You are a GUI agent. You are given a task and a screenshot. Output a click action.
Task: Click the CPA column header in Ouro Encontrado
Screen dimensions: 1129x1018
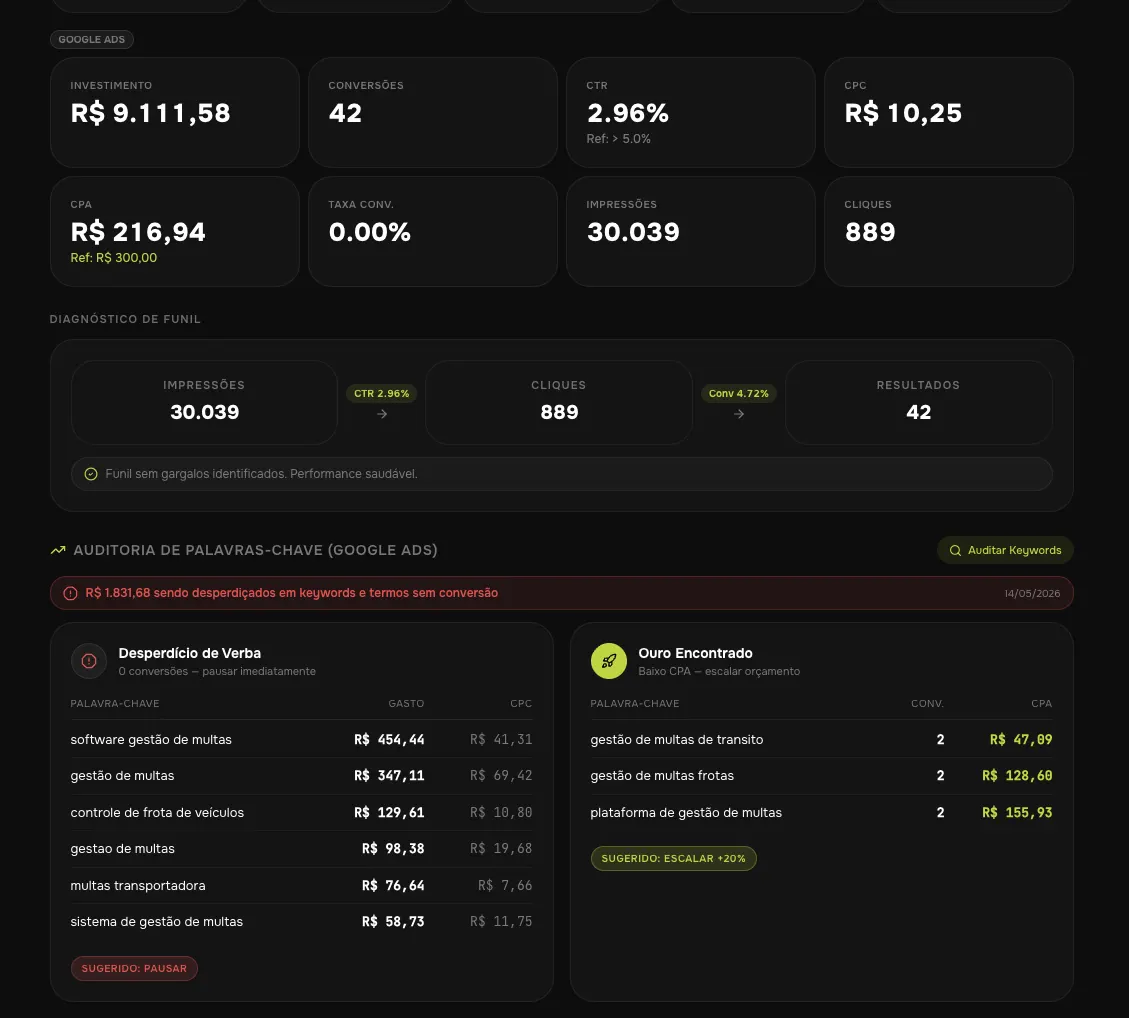[x=1041, y=703]
